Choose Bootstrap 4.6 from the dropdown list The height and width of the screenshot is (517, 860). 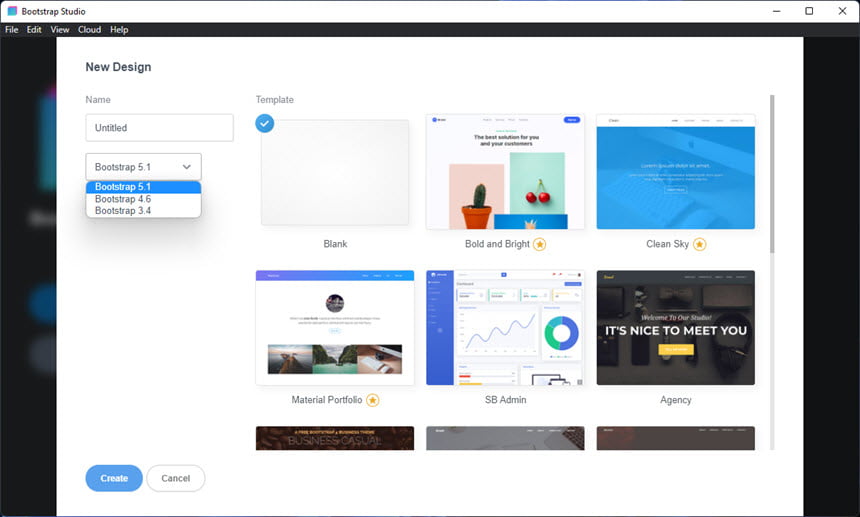point(144,199)
